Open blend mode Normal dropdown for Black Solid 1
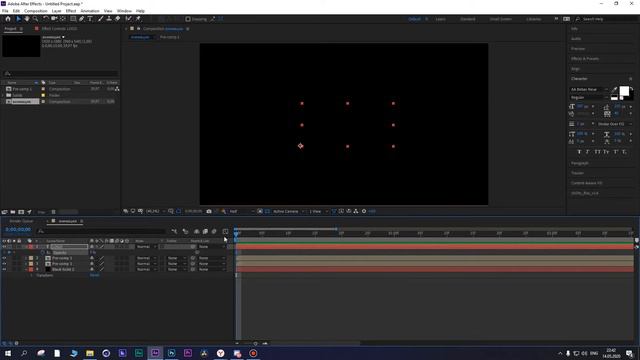 tap(146, 269)
